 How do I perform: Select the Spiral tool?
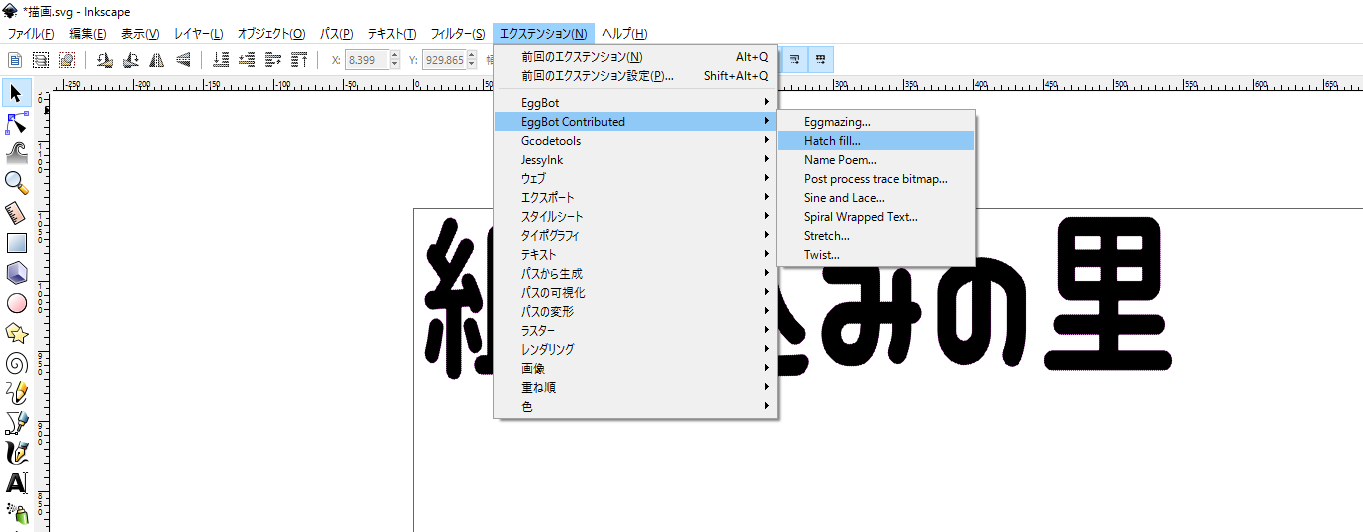(16, 362)
